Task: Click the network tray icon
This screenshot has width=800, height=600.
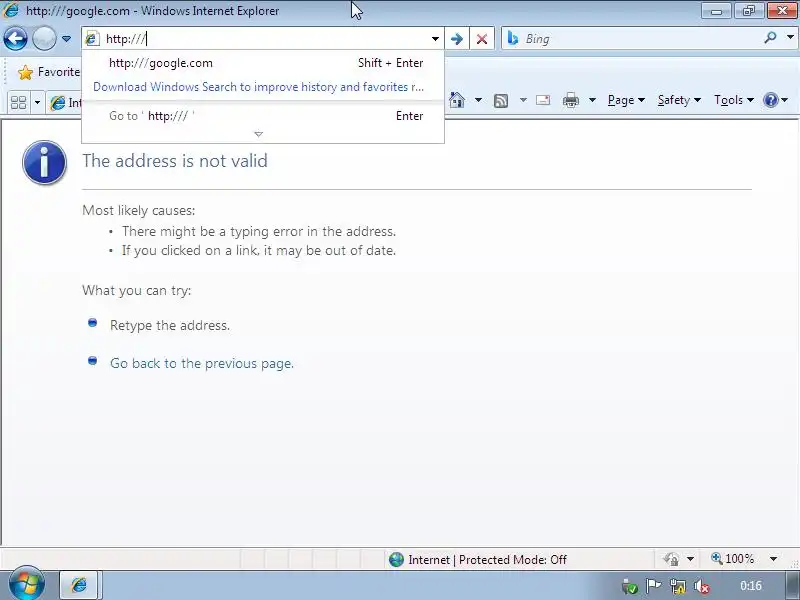Action: click(678, 586)
